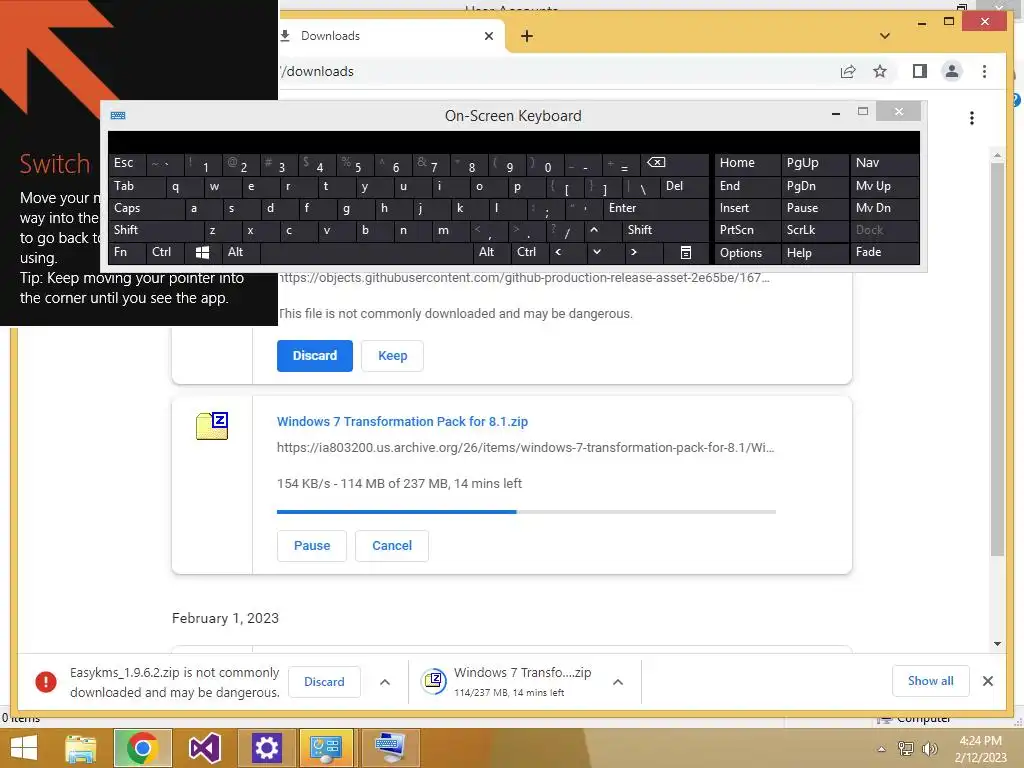
Task: Toggle Caps lock on the On-Screen Keyboard
Action: [x=146, y=208]
